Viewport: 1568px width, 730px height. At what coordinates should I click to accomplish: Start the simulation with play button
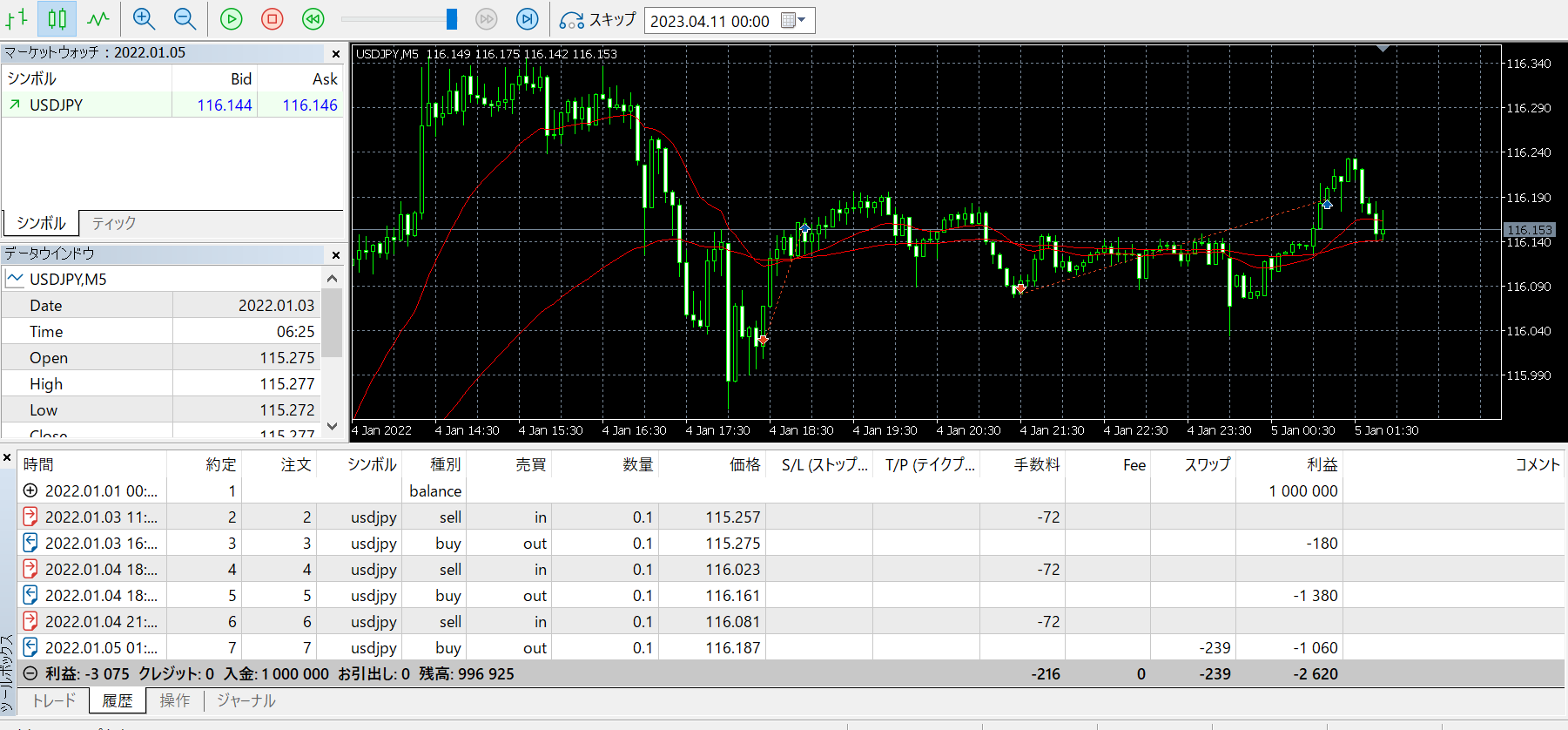pyautogui.click(x=231, y=18)
